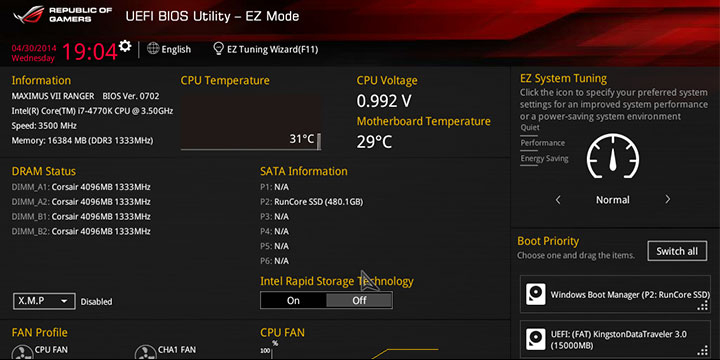Click SATA P6: N/A entry

[x=275, y=261]
